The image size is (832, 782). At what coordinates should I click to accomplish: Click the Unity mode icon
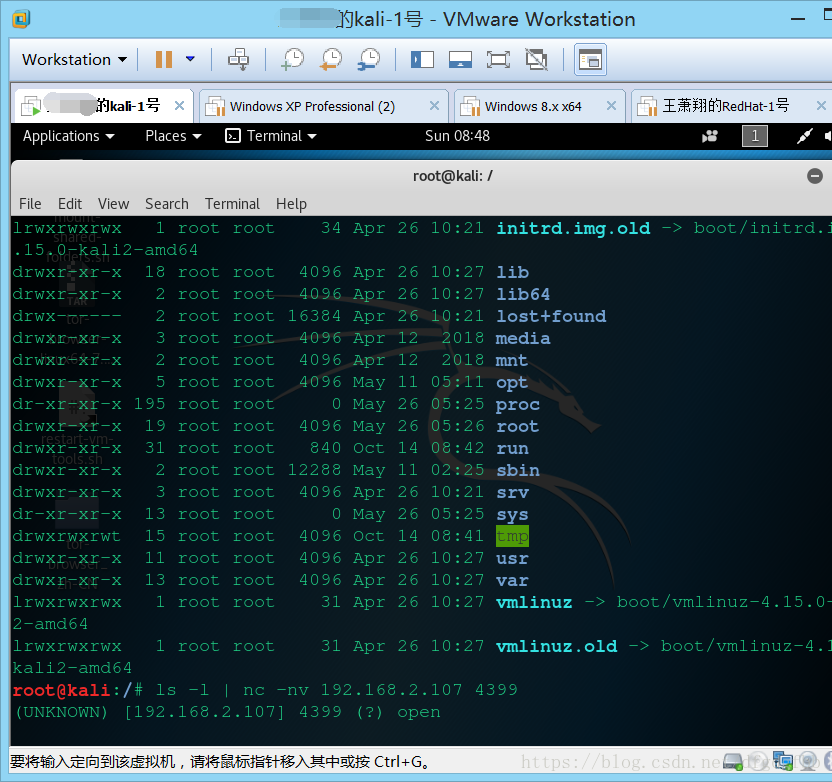click(x=536, y=59)
